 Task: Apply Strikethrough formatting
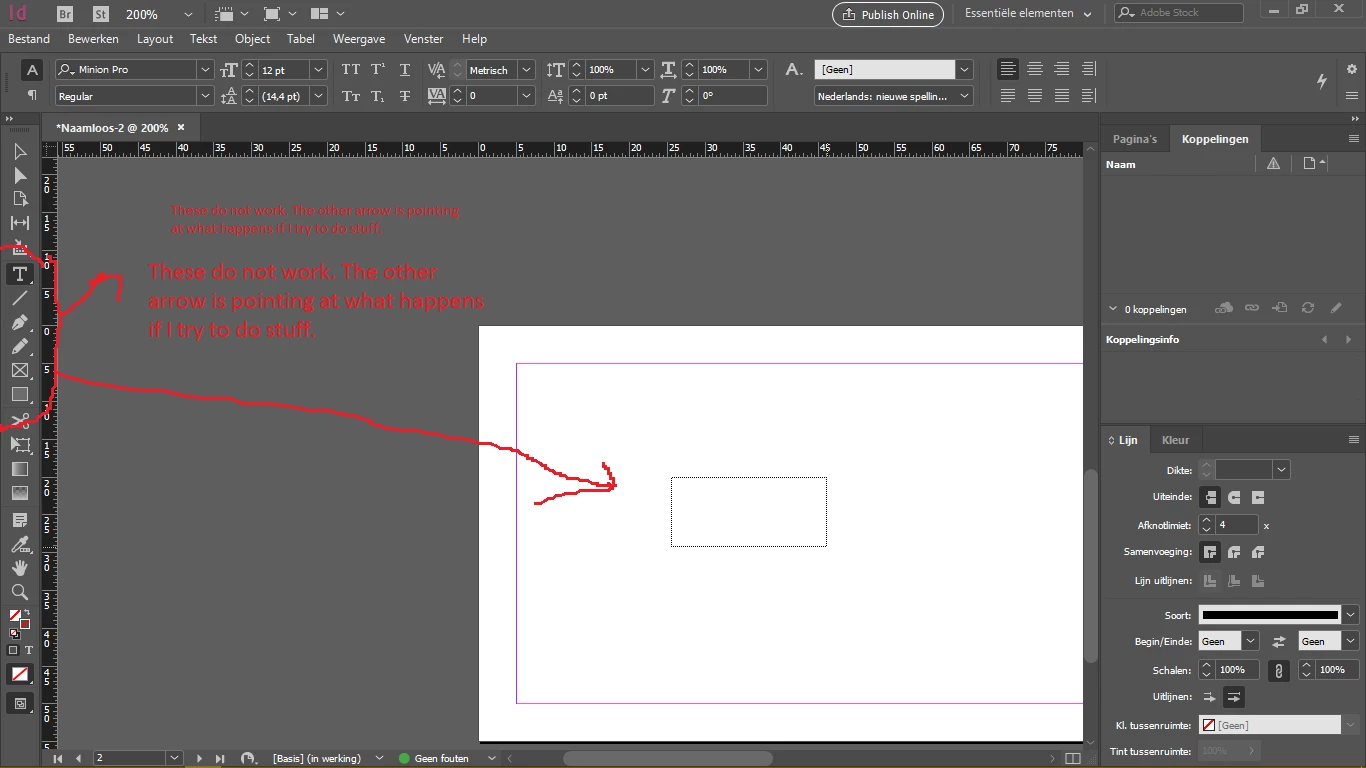tap(405, 96)
